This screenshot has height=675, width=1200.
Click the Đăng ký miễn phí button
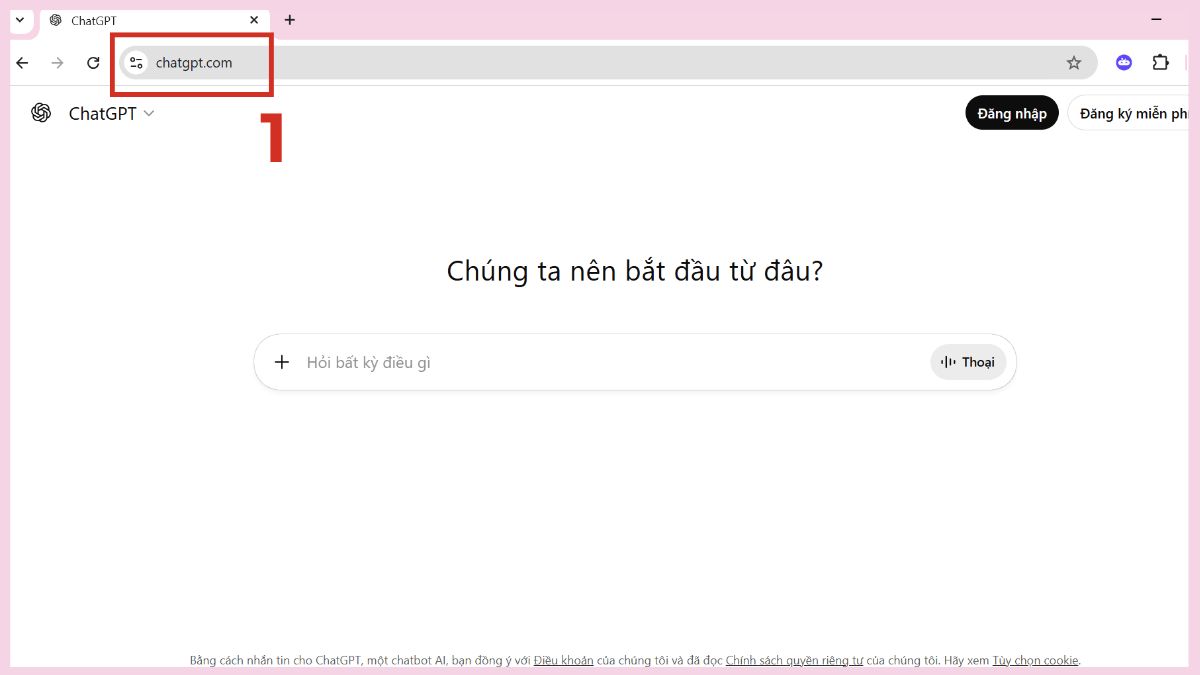[x=1135, y=113]
